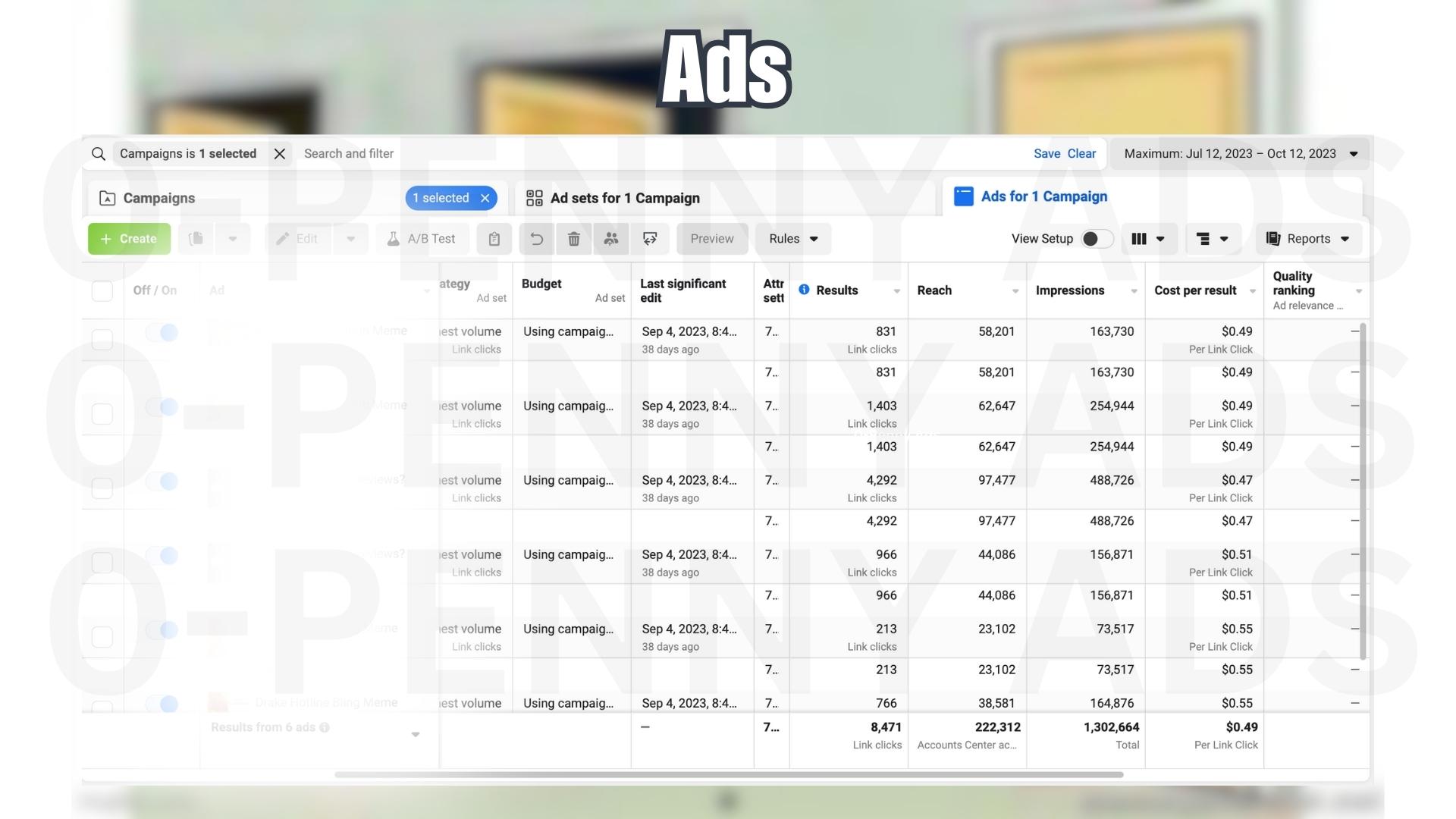Click the Undo arrow icon
This screenshot has height=819, width=1456.
click(x=537, y=239)
